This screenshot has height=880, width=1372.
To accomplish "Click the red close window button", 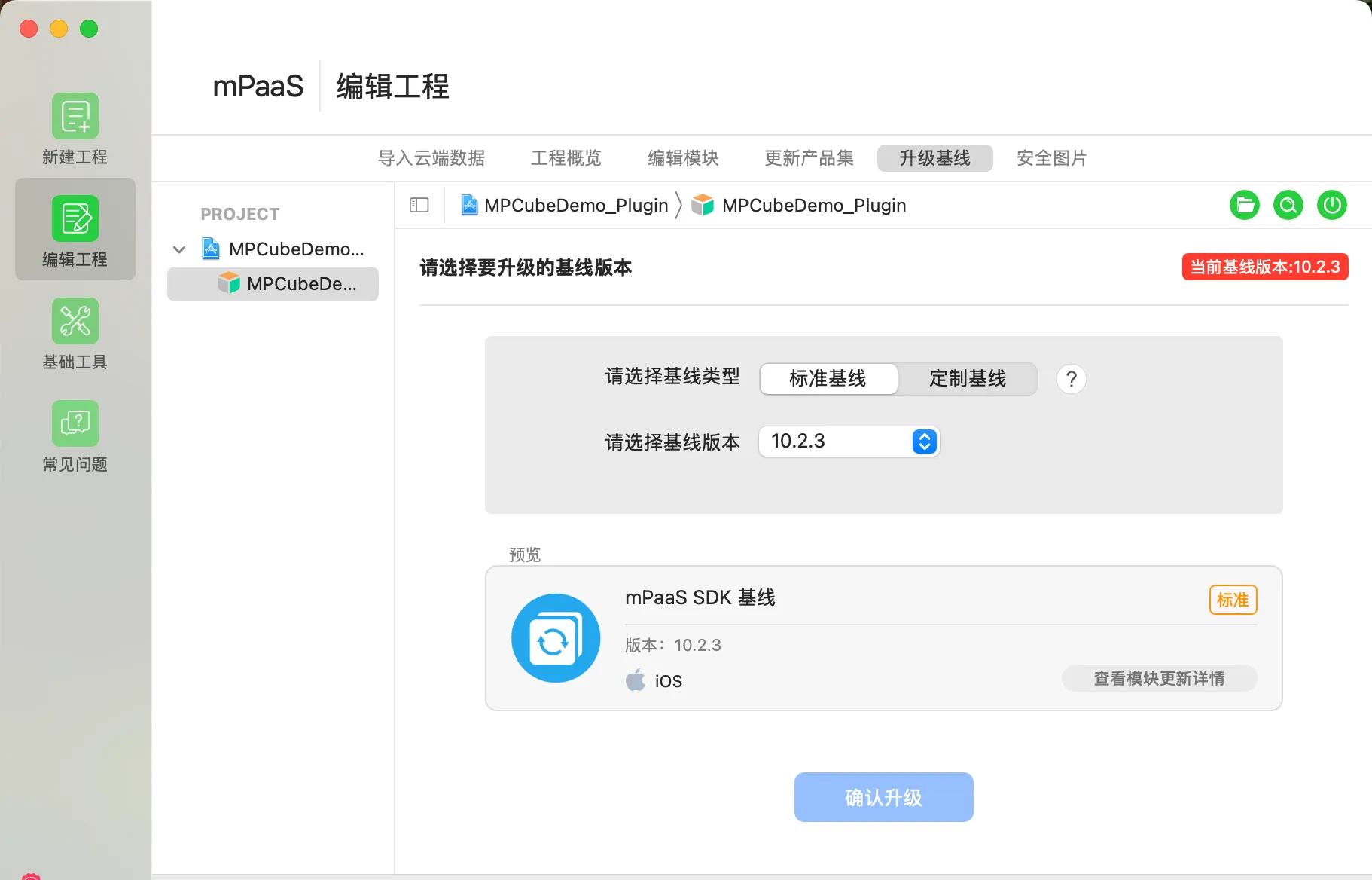I will point(29,29).
